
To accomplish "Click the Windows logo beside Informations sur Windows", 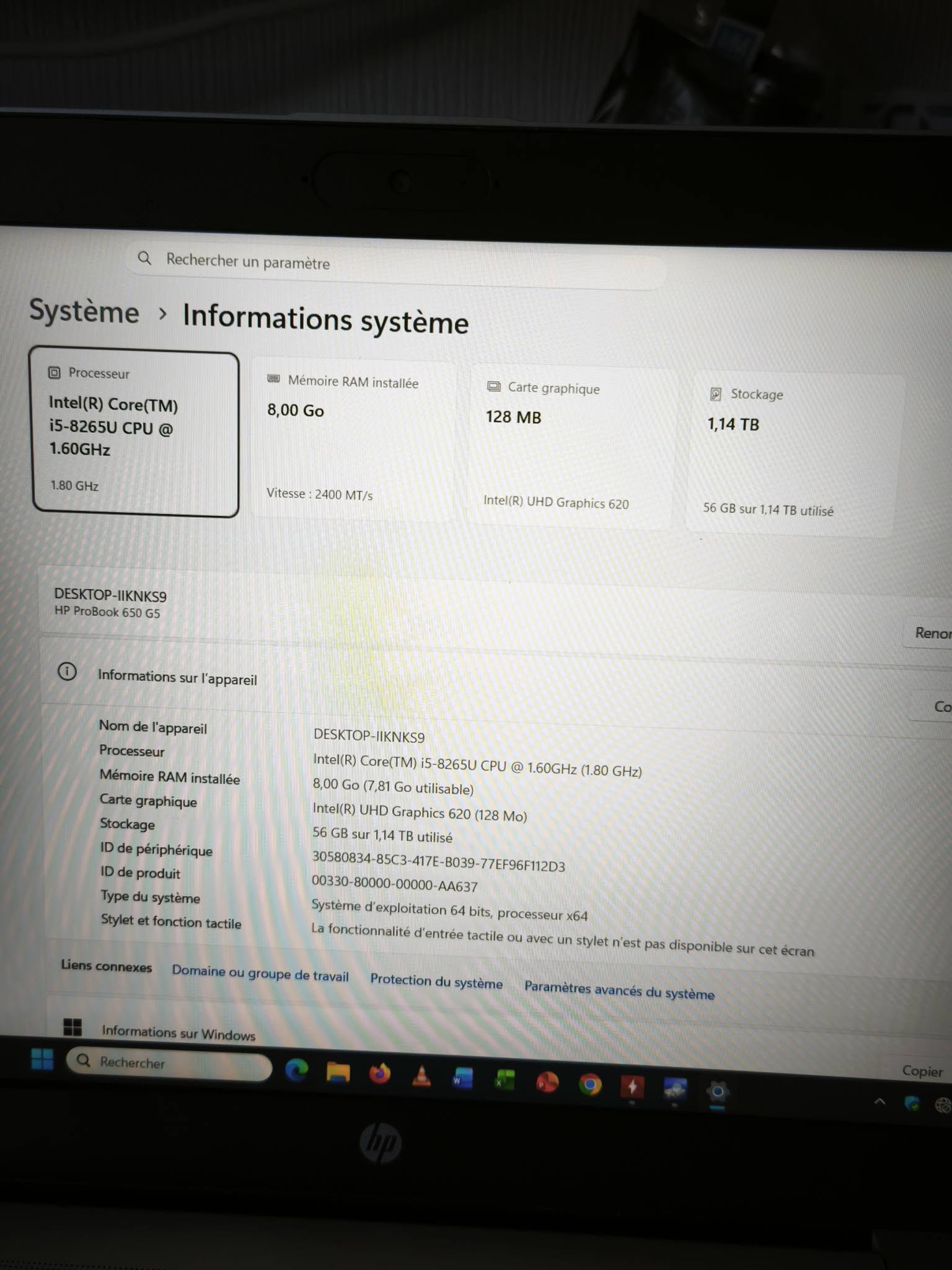I will pos(73,1027).
